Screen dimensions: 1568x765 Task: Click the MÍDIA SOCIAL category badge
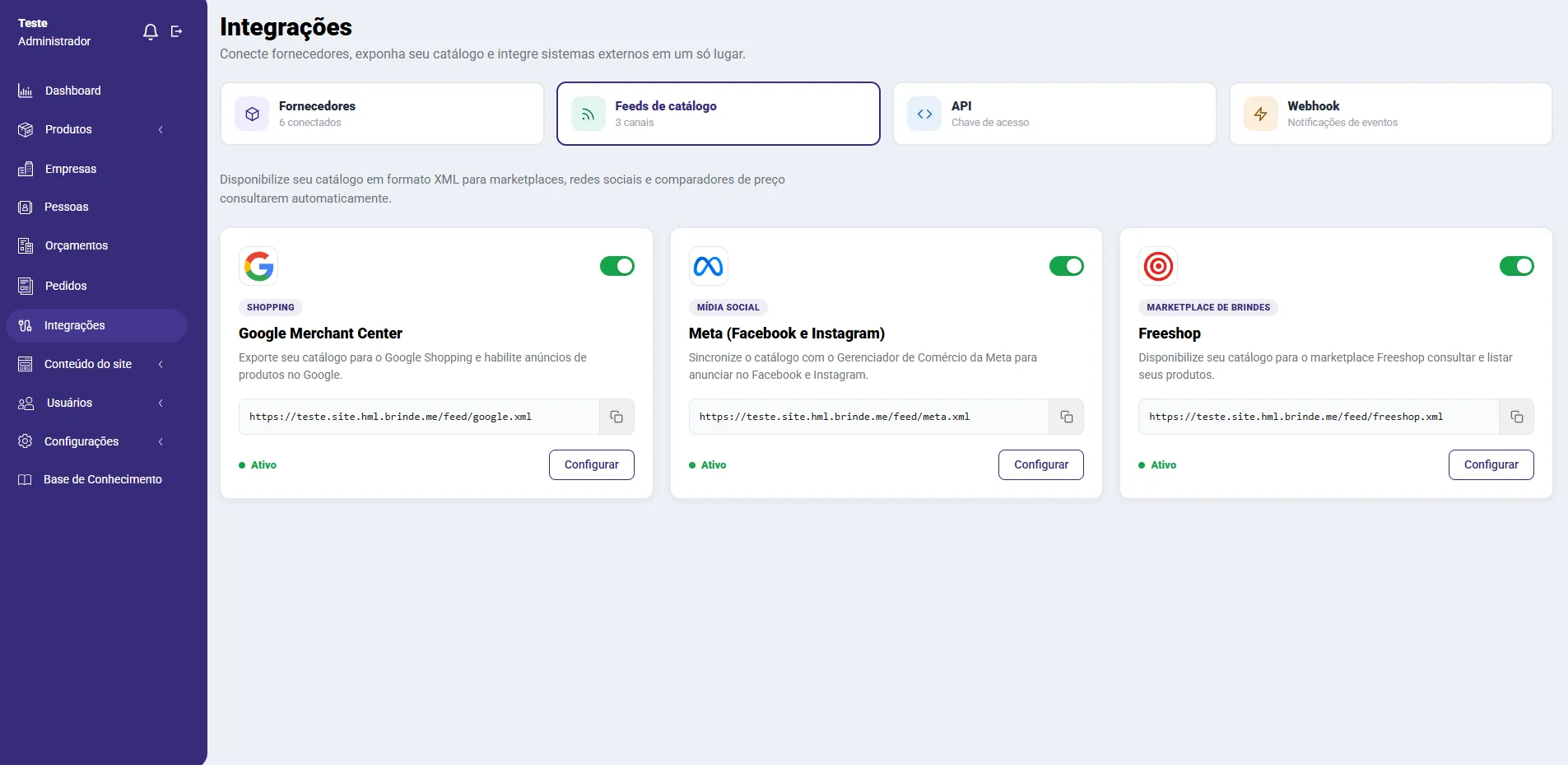pyautogui.click(x=728, y=307)
